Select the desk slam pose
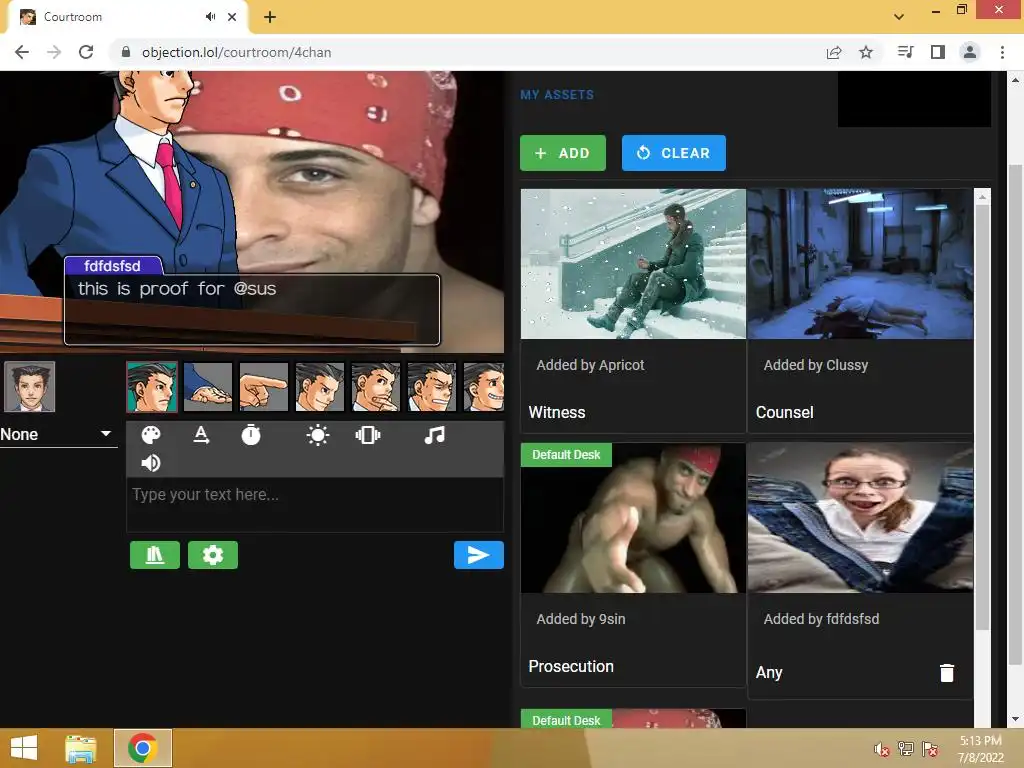The image size is (1024, 768). pyautogui.click(x=208, y=387)
